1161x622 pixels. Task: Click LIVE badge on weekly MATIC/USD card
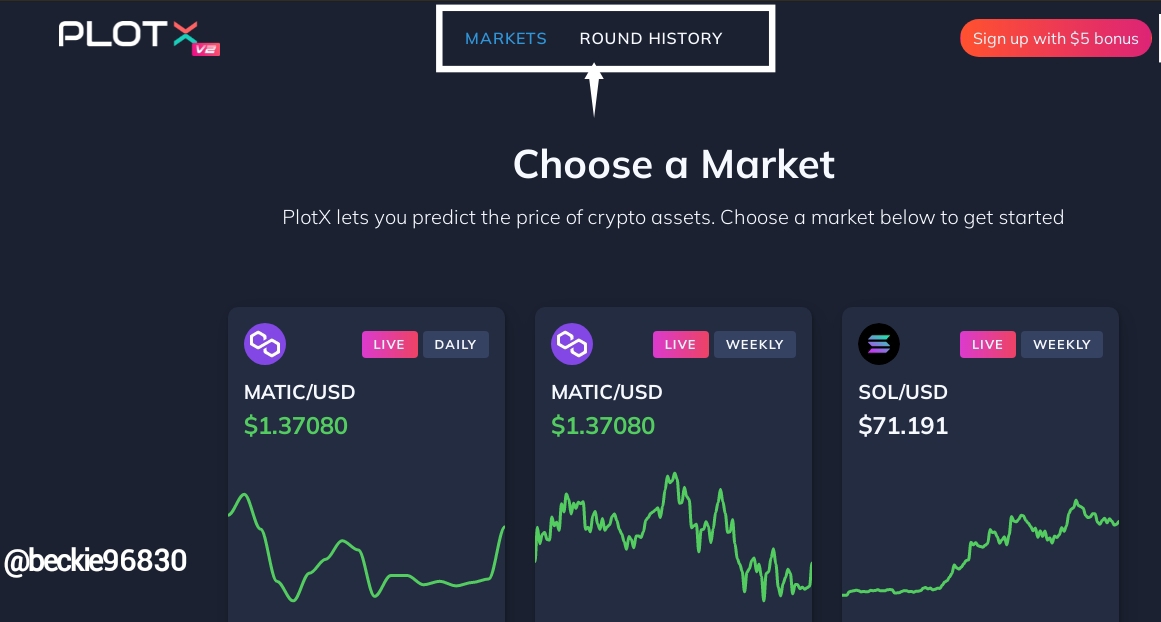tap(680, 344)
